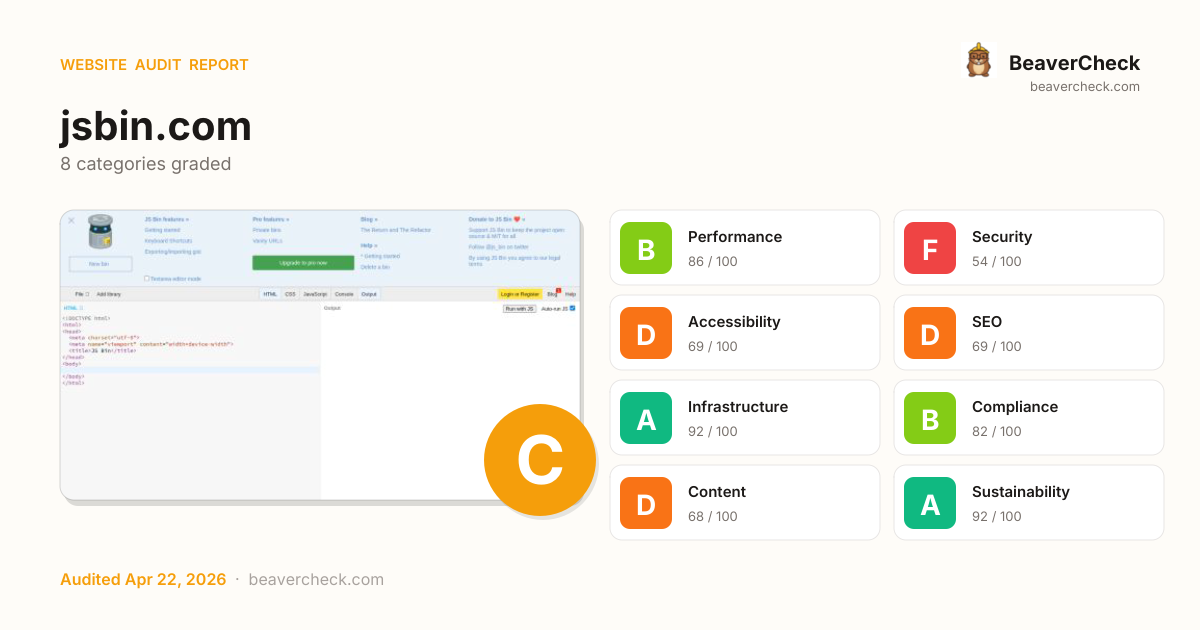Image resolution: width=1200 pixels, height=630 pixels.
Task: Click the red Security F grade badge
Action: [930, 248]
